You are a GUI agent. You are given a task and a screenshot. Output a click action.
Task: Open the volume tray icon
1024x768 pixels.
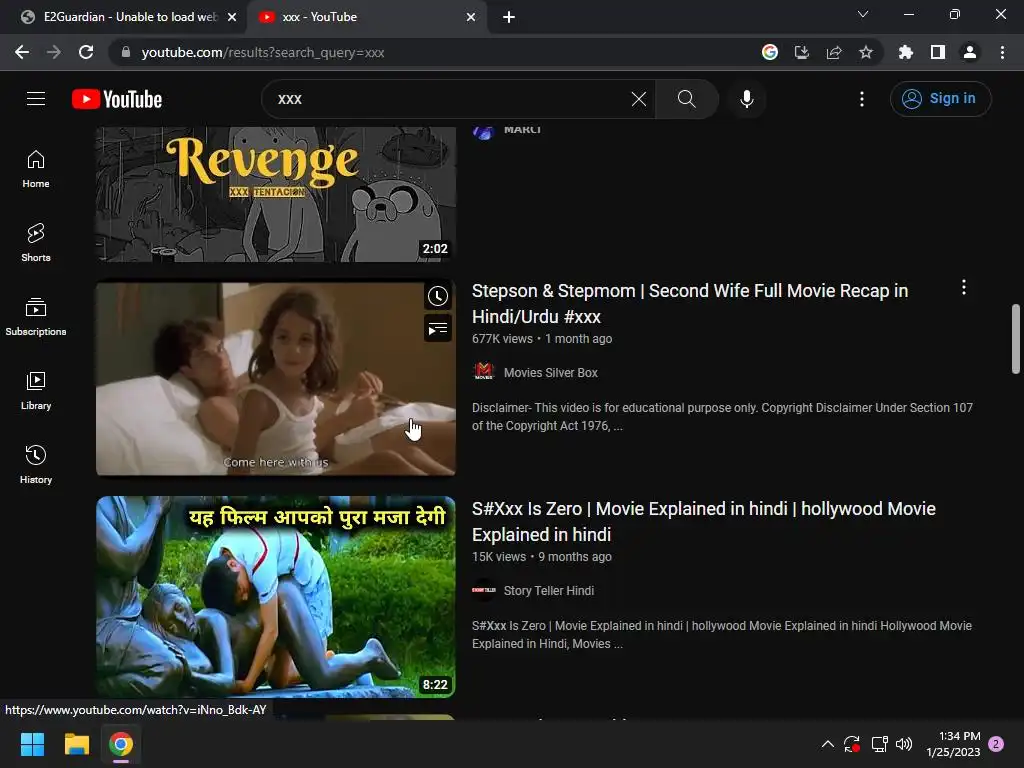(904, 744)
